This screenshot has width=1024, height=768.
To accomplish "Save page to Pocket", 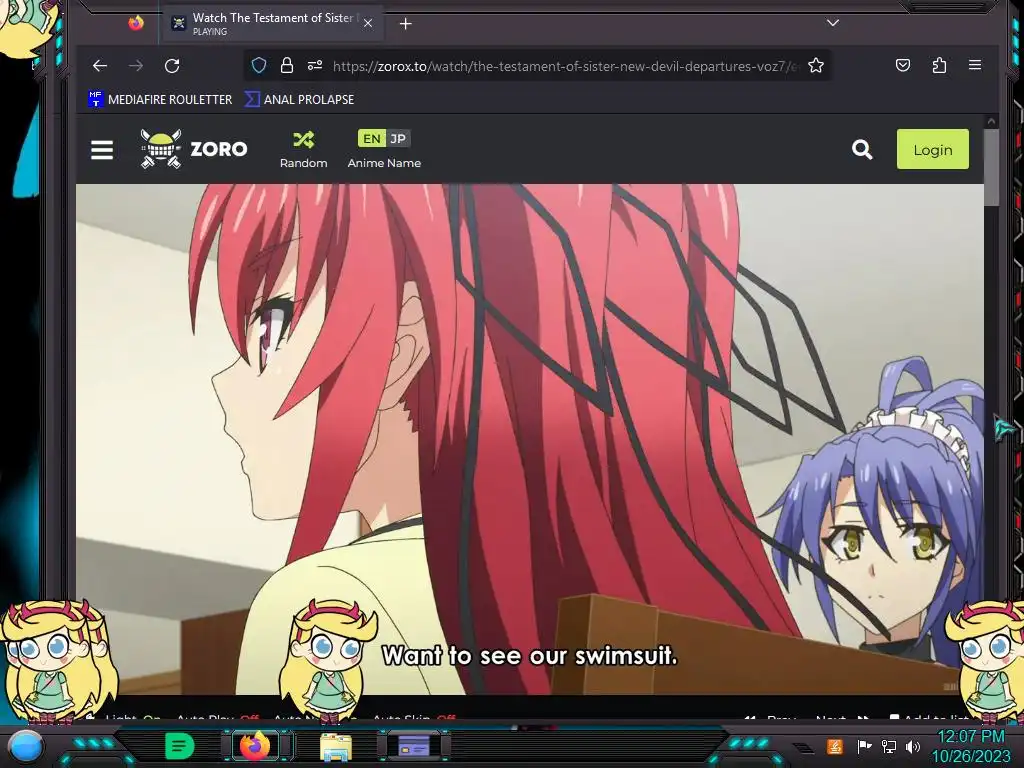I will tap(903, 65).
